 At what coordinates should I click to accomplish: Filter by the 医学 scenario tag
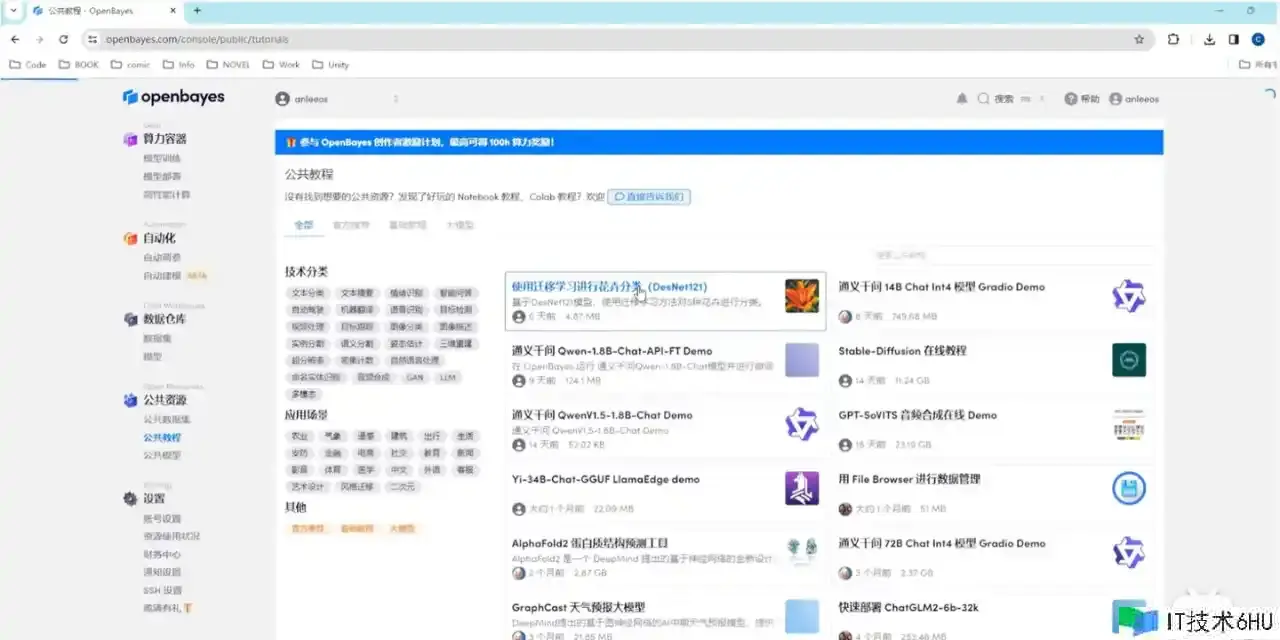point(366,469)
